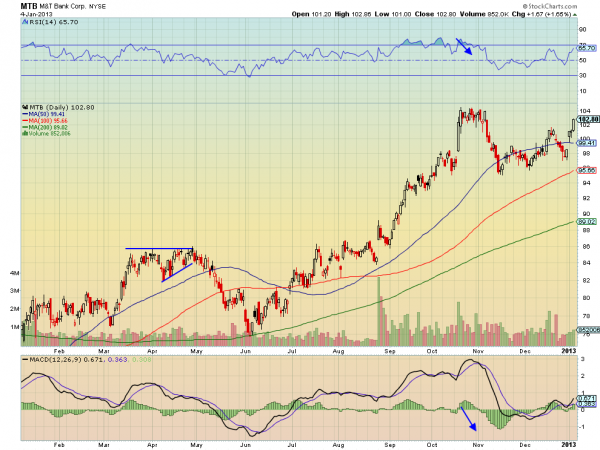This screenshot has width=600, height=450.
Task: Click the 3 level on MACD axis
Action: pos(583,359)
